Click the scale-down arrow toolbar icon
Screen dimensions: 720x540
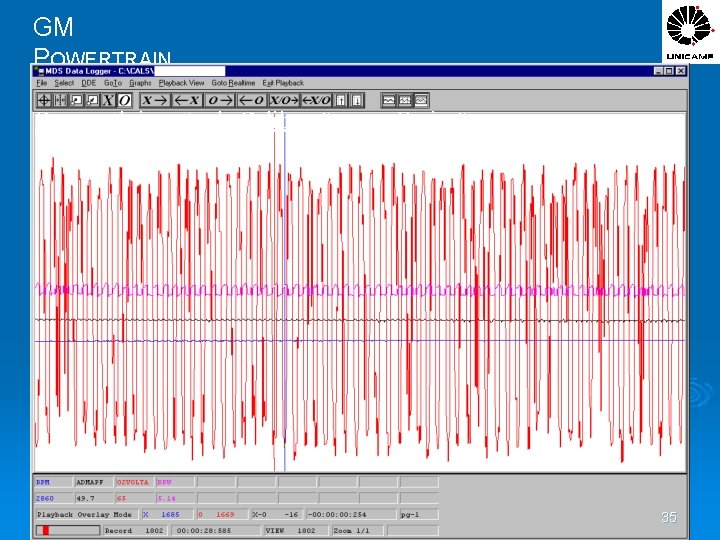click(357, 100)
